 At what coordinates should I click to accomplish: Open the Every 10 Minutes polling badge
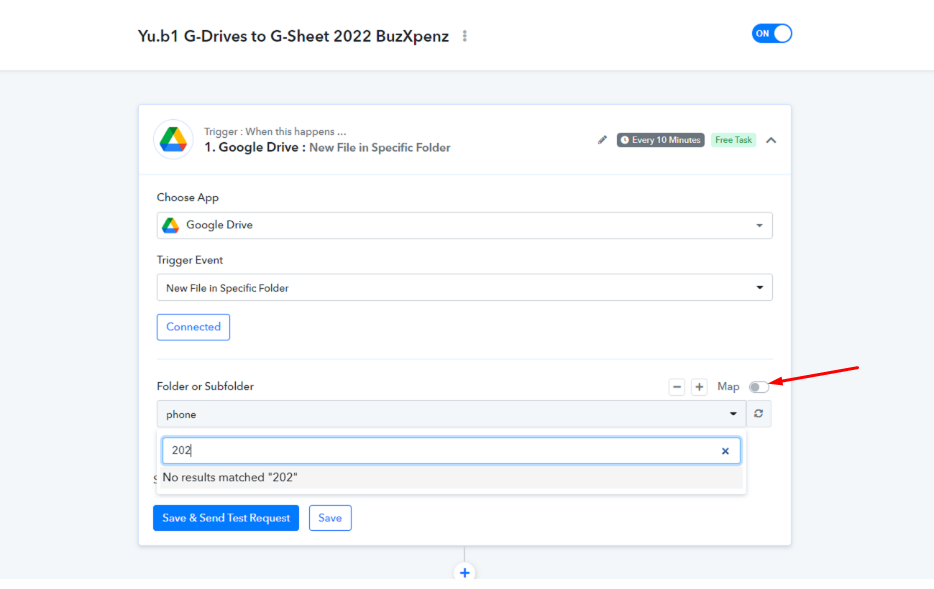coord(661,140)
